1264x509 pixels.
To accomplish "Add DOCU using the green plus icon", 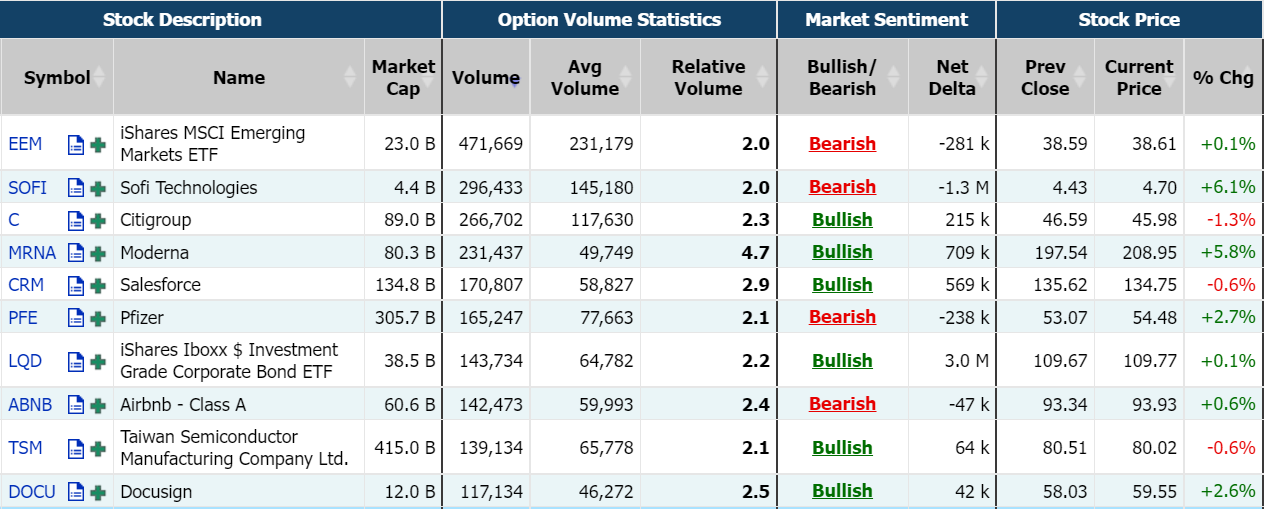I will pyautogui.click(x=98, y=492).
